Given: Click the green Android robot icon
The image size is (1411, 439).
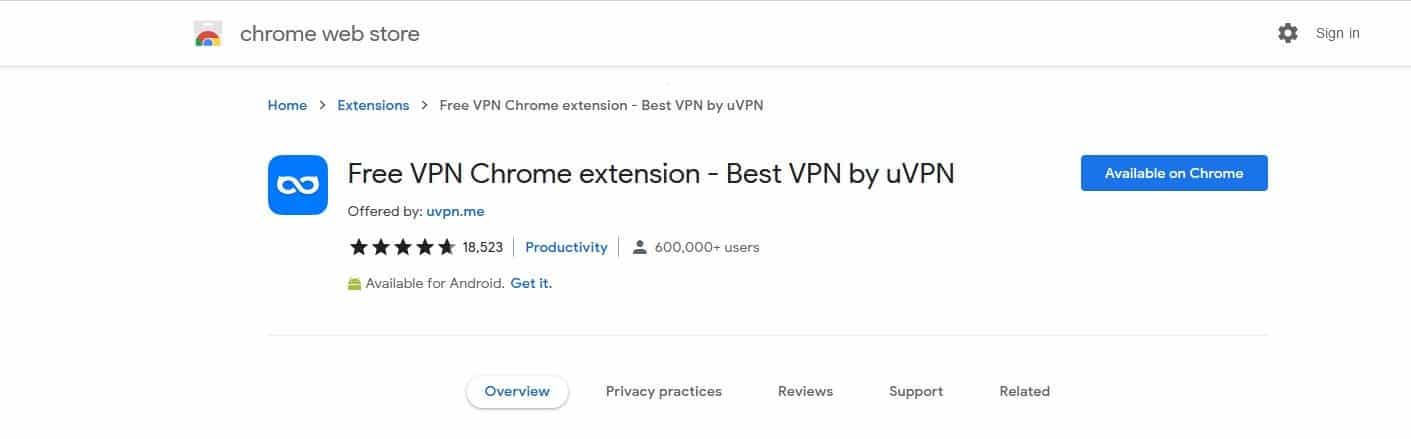Looking at the screenshot, I should tap(354, 284).
